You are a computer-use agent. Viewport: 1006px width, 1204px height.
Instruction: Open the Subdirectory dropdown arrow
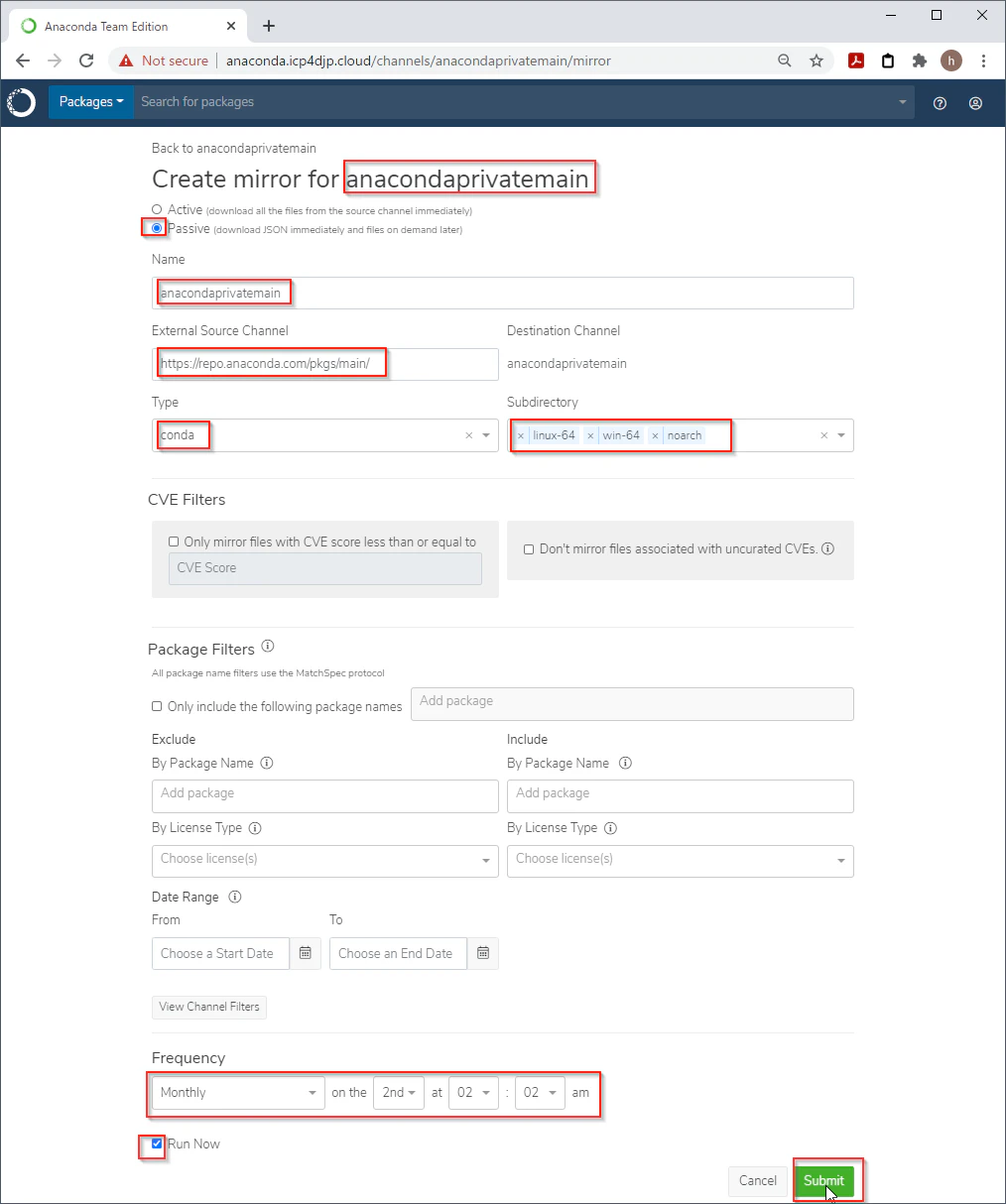coord(841,435)
